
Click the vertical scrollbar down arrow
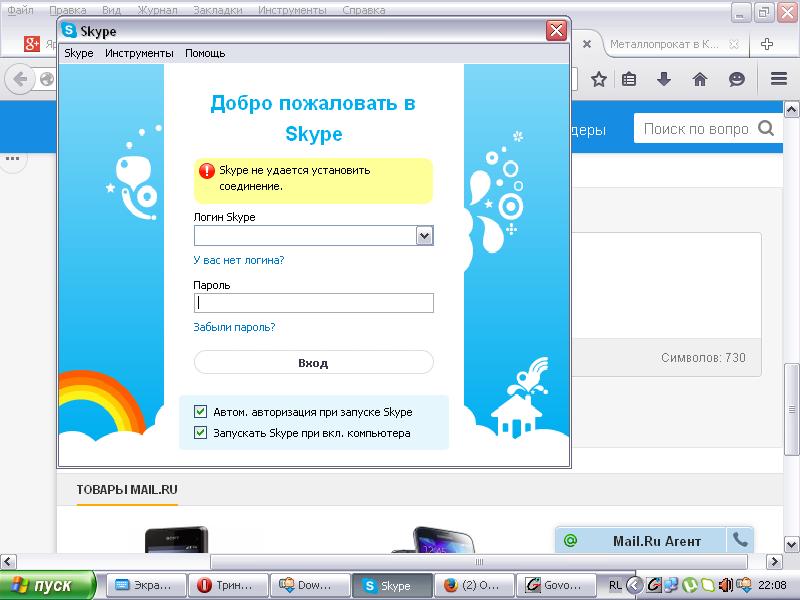coord(791,543)
